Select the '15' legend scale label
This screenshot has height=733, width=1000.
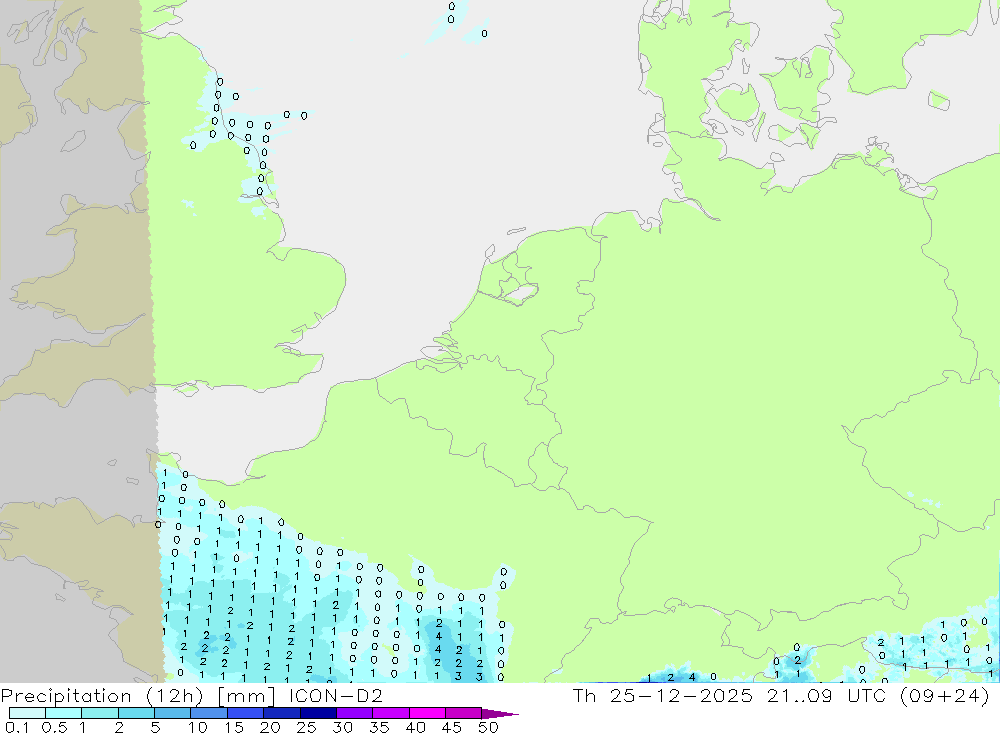234,727
